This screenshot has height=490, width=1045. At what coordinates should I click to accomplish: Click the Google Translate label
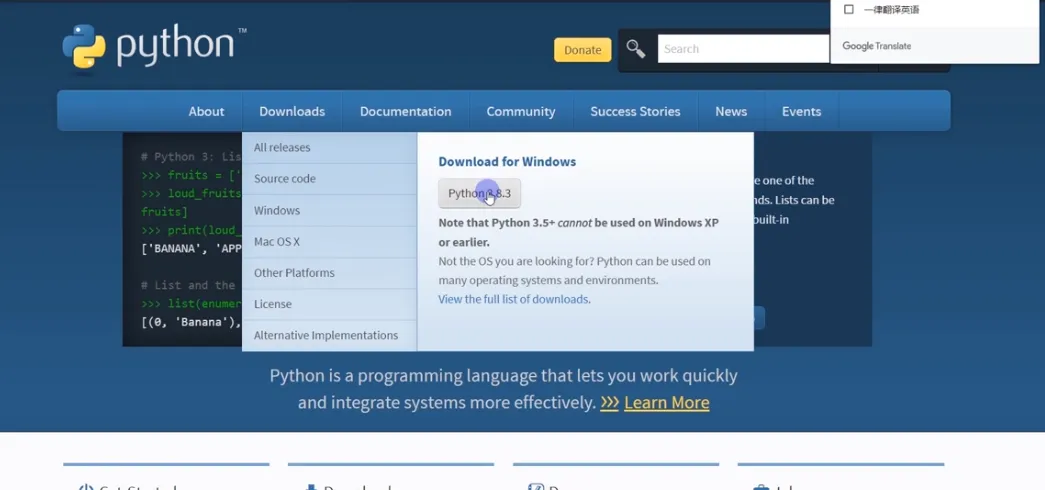pos(876,46)
